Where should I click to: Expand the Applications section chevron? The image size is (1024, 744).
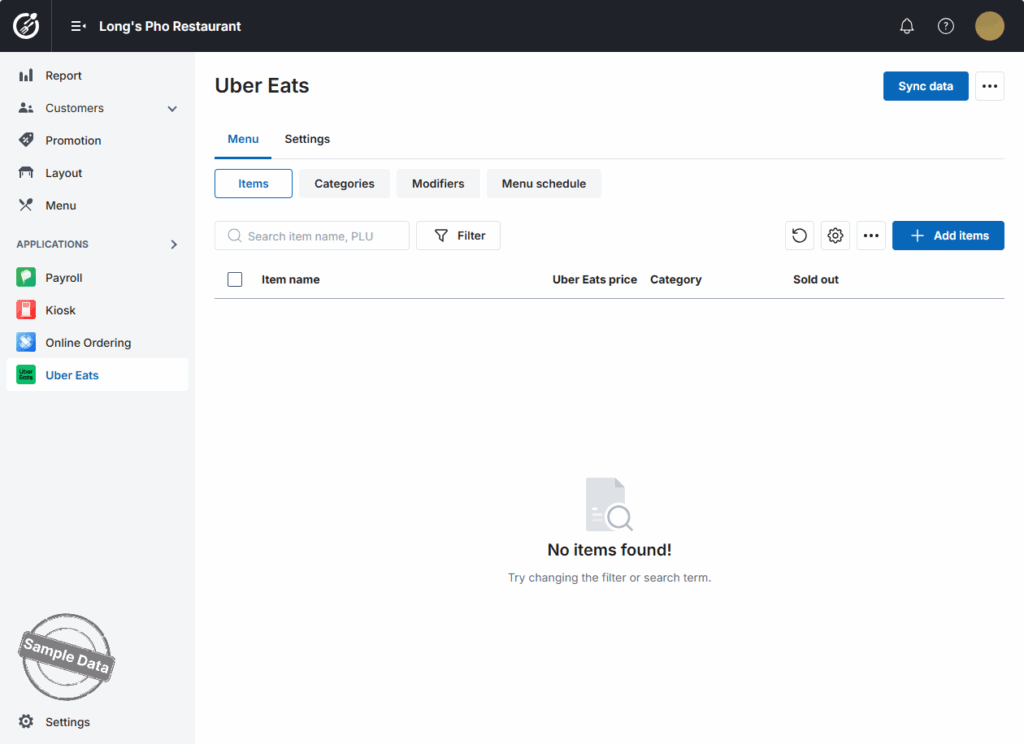pos(173,244)
